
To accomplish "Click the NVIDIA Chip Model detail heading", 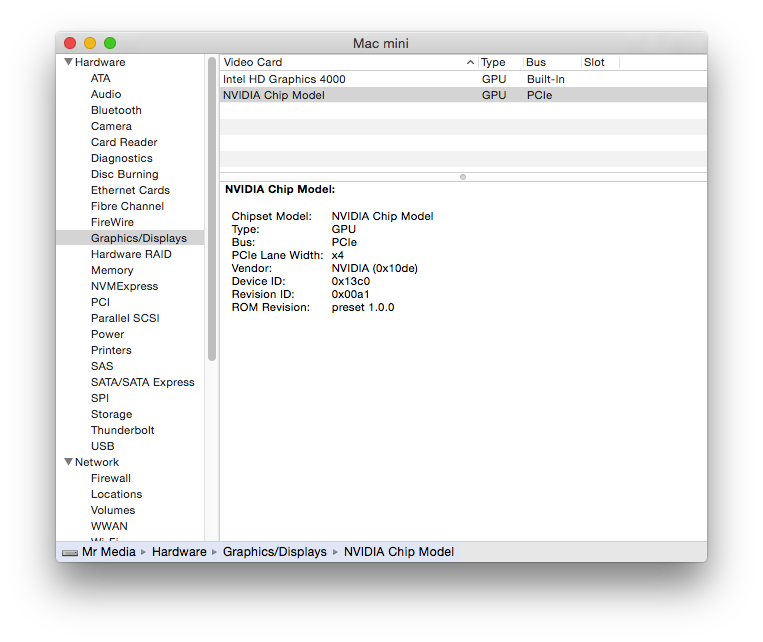I will pyautogui.click(x=280, y=189).
